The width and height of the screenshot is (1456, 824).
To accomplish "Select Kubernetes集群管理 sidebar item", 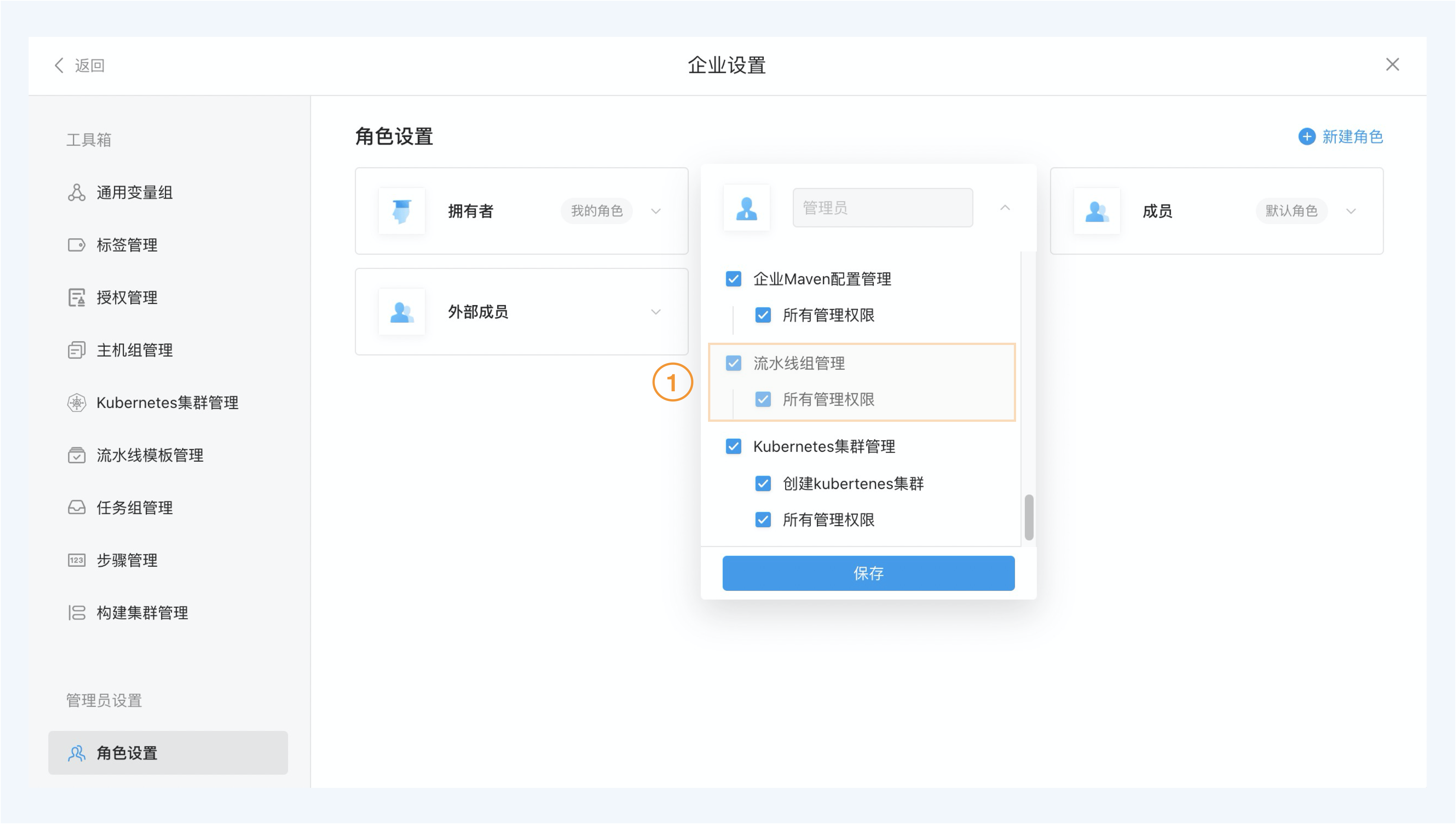I will [x=168, y=403].
